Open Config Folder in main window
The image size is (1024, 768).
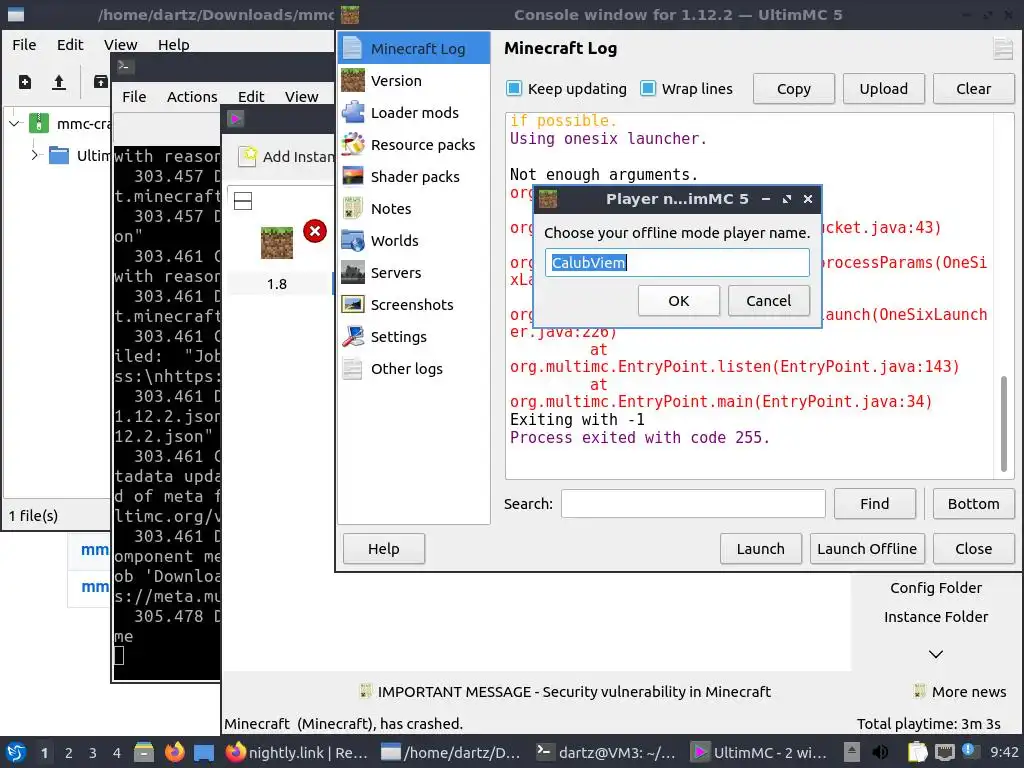[936, 588]
